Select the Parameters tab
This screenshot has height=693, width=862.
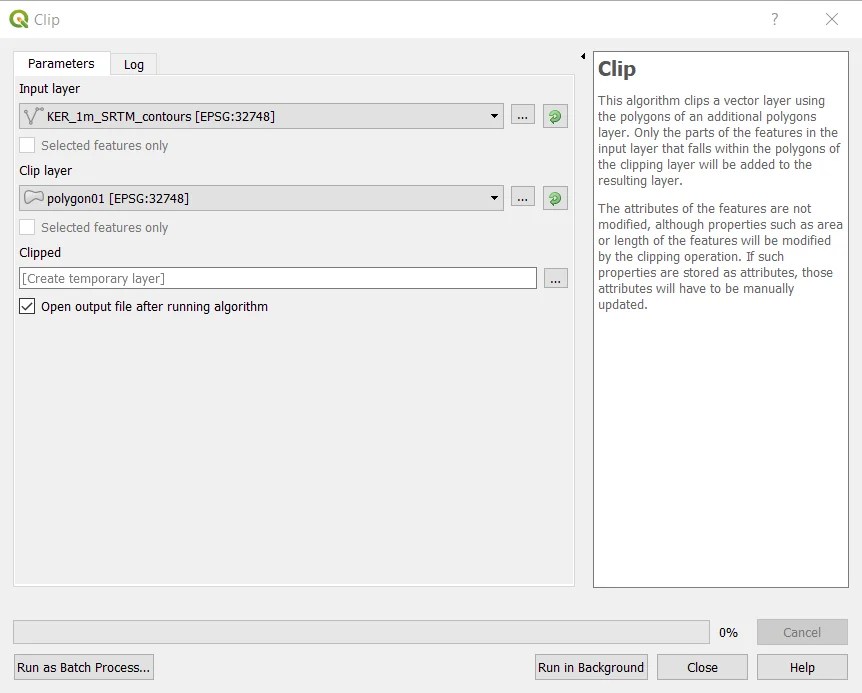pyautogui.click(x=61, y=63)
